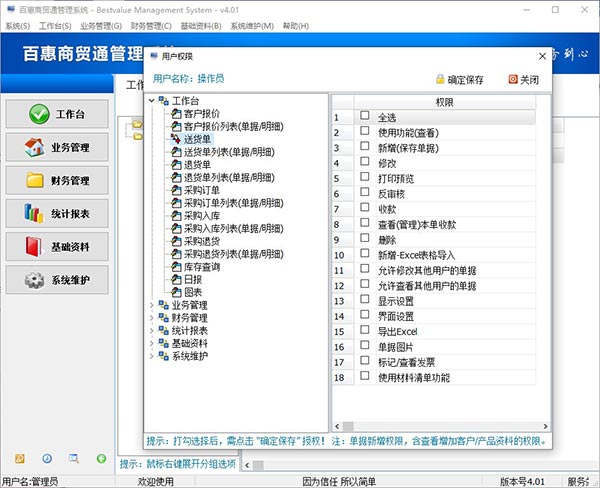
Task: Click the search window icon at sidebar bottom
Action: click(74, 458)
